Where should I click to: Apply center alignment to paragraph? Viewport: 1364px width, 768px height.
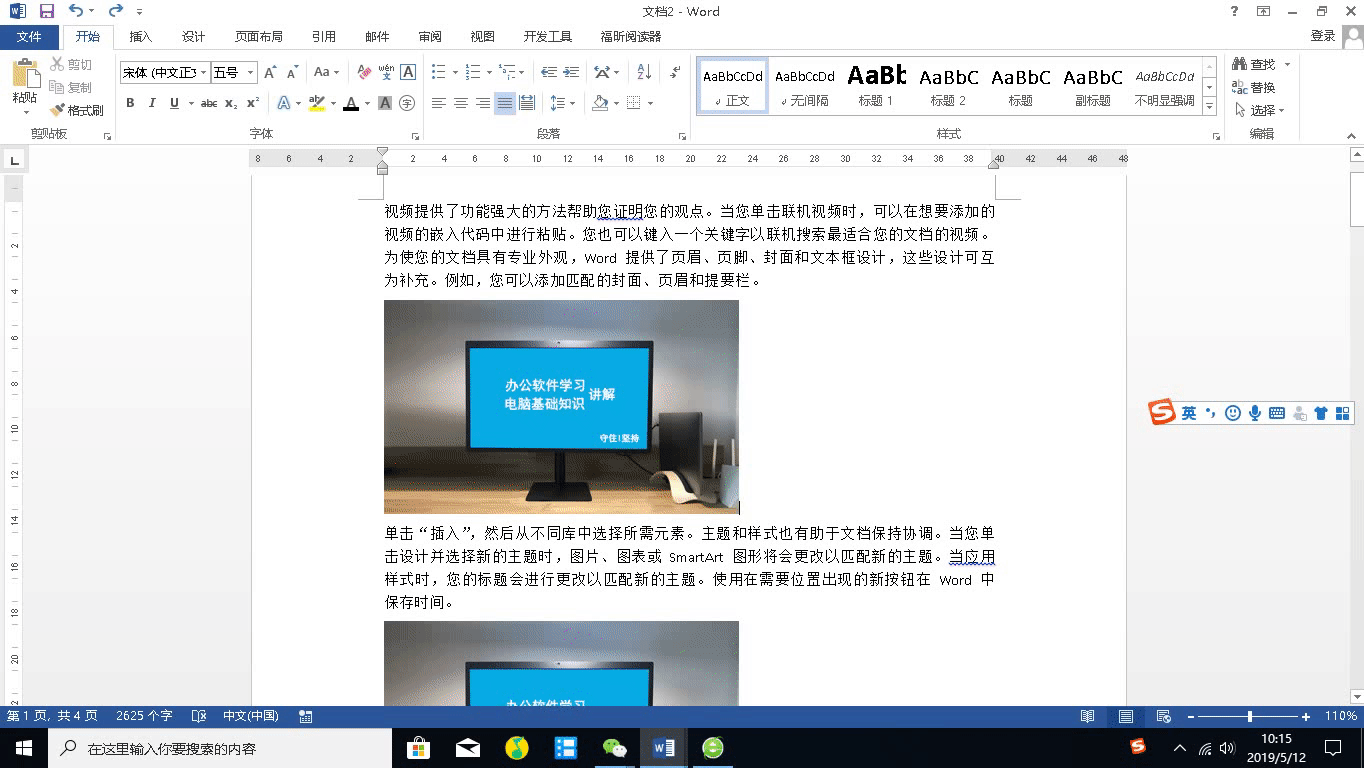tap(460, 103)
